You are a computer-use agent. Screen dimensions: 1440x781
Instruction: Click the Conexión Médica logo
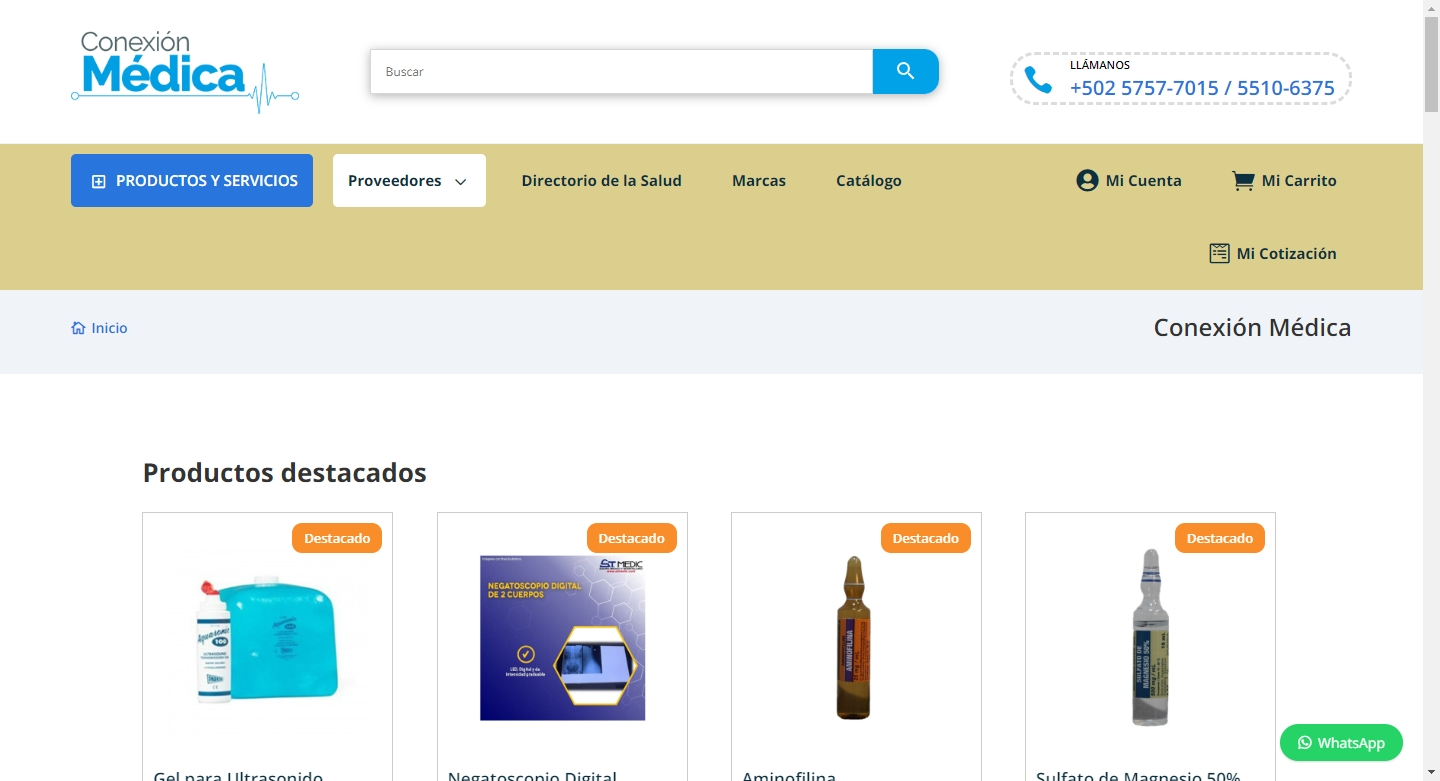(185, 72)
